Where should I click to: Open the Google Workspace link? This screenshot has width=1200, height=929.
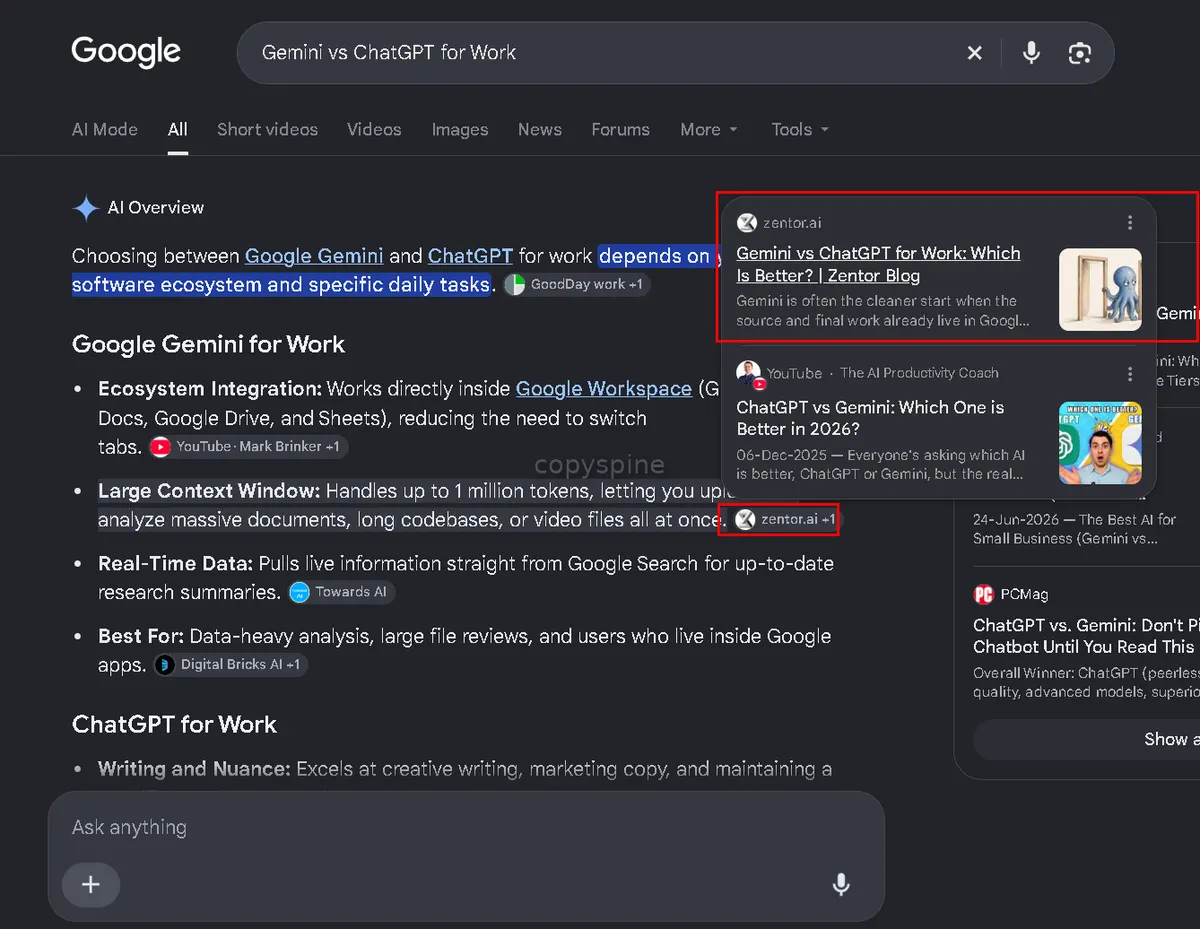[x=604, y=389]
